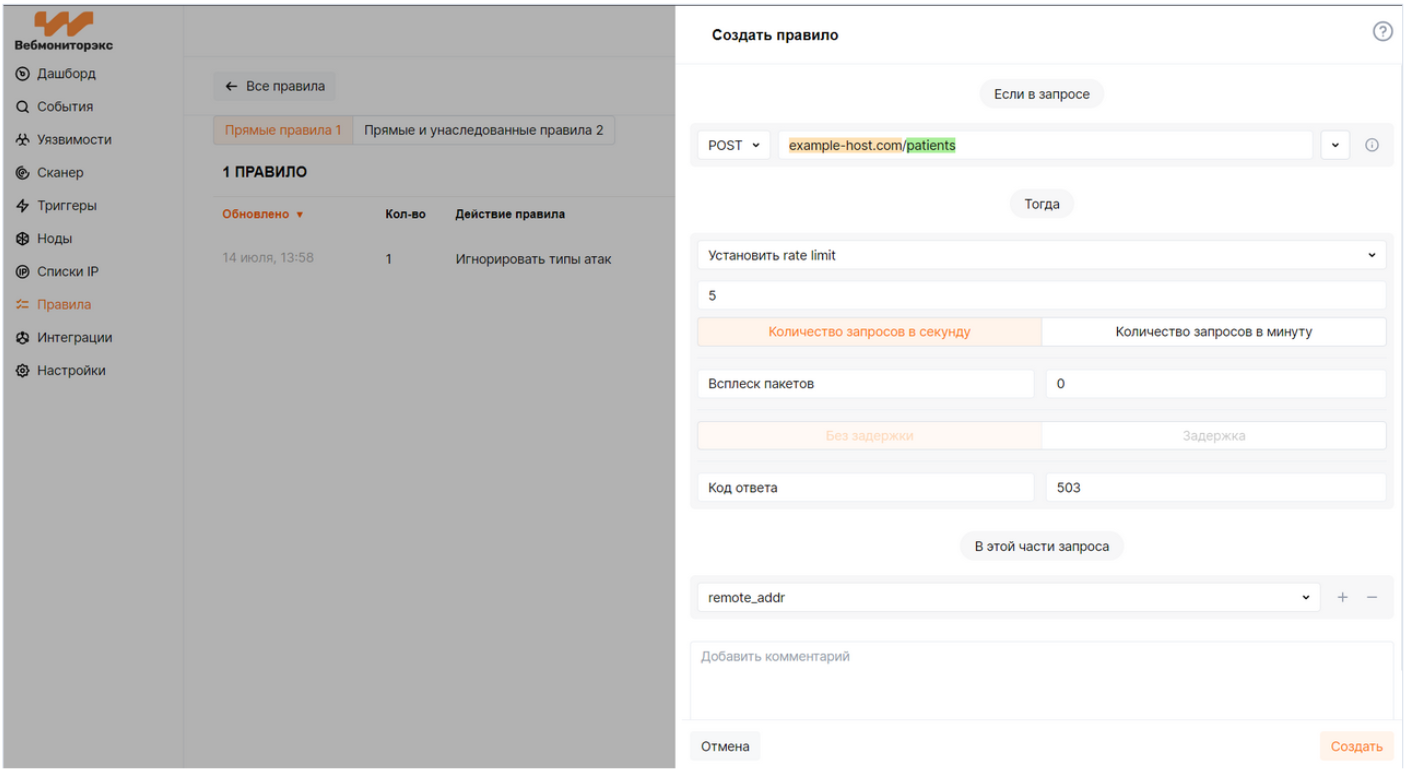
Task: Click the 'Создать' button
Action: click(x=1356, y=746)
